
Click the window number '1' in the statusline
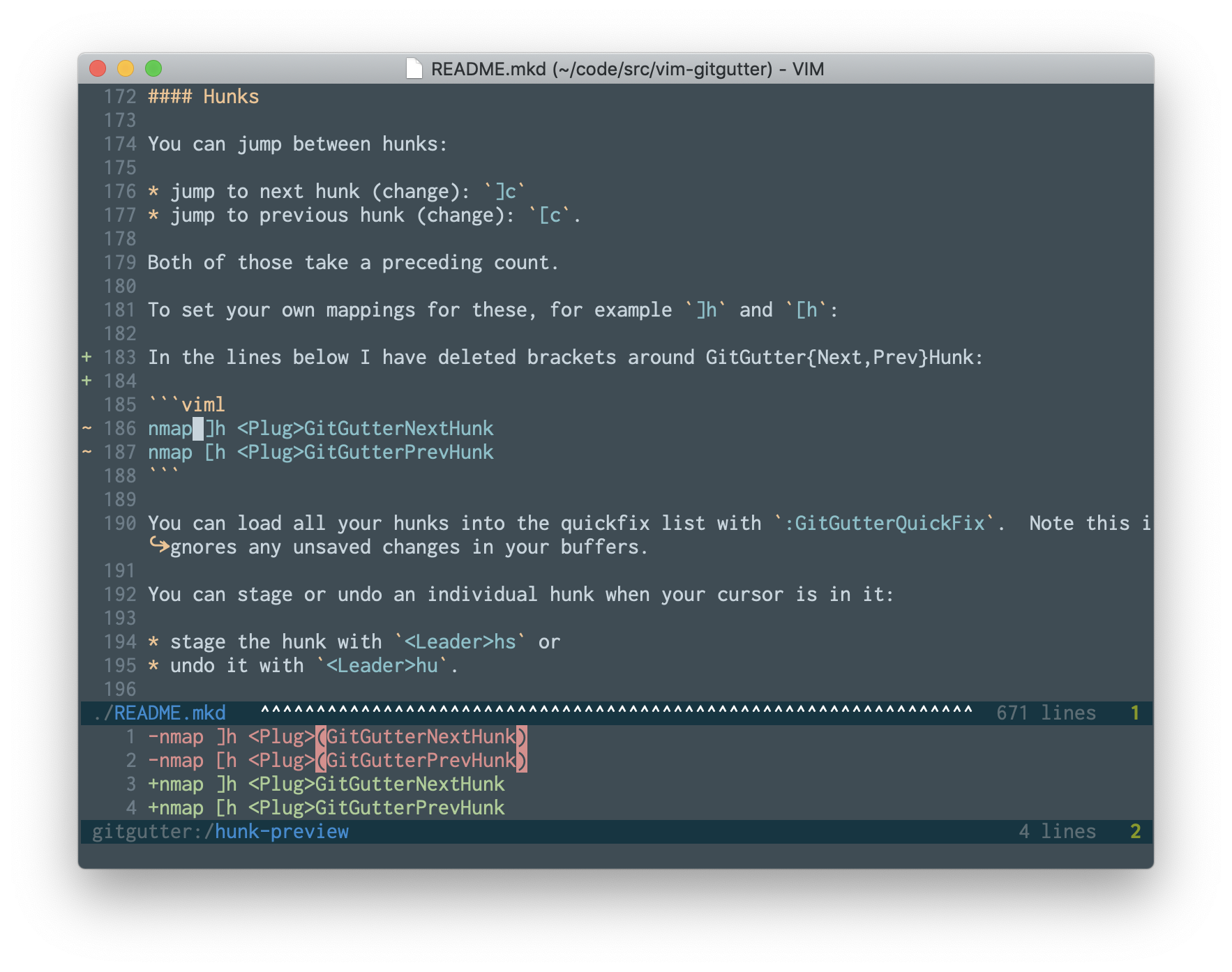click(1136, 713)
